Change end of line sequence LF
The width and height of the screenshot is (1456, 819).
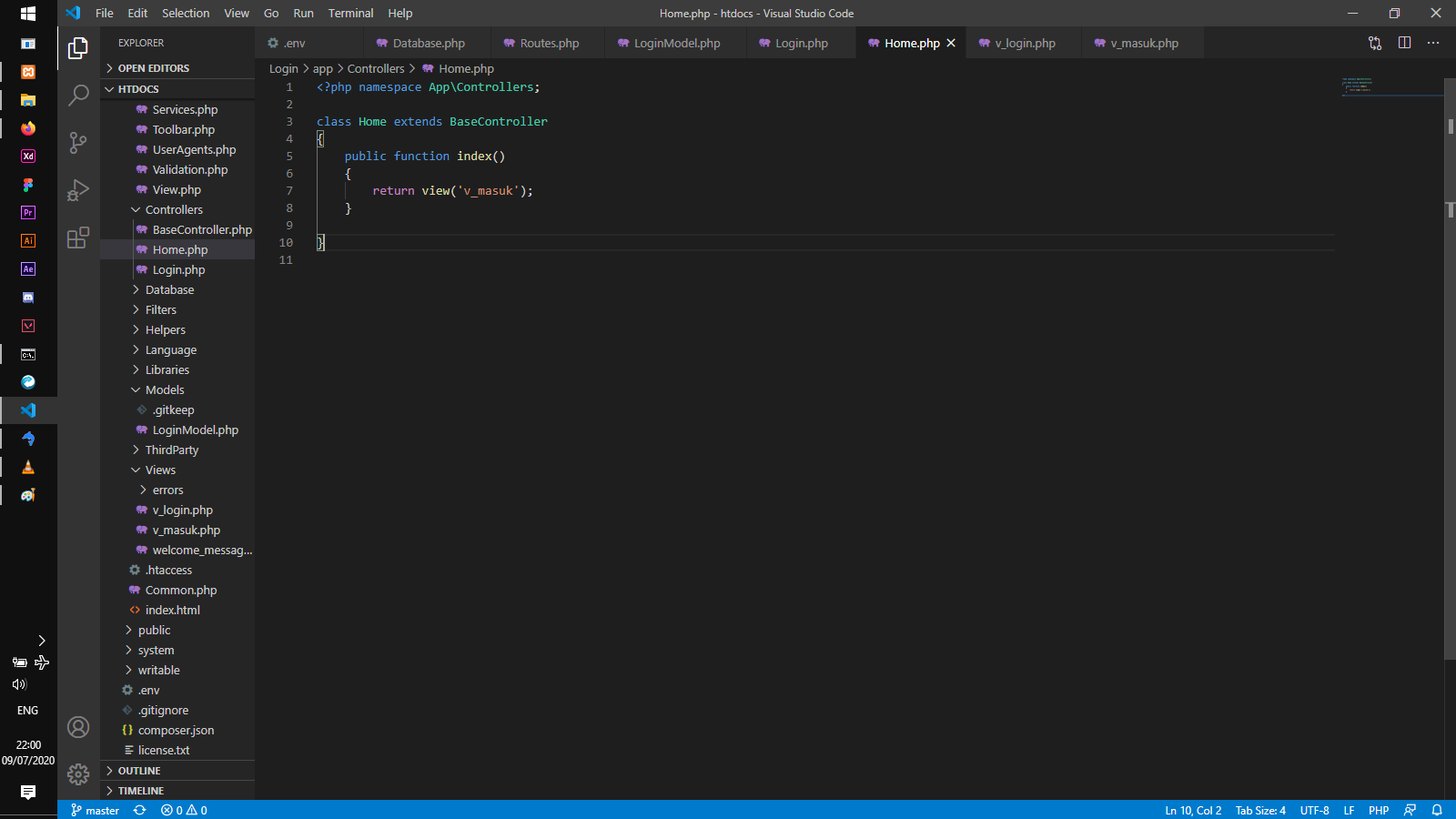[x=1349, y=810]
